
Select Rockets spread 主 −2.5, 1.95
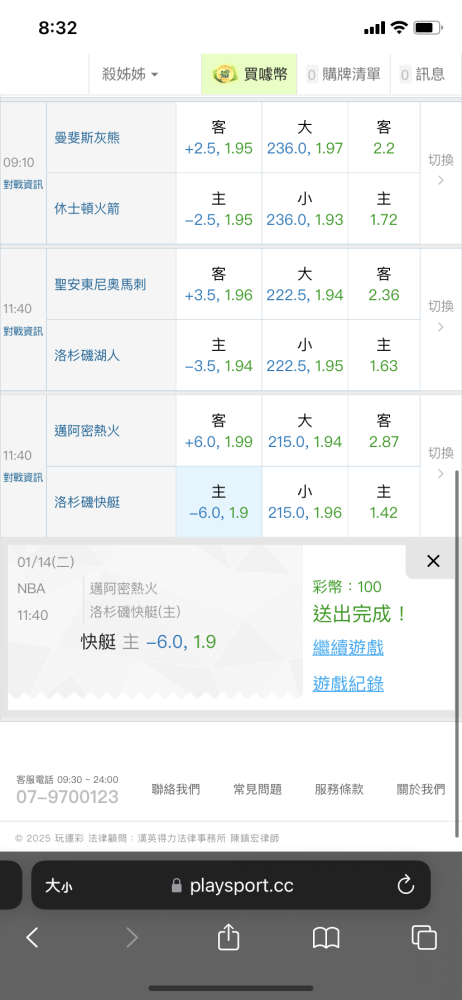pos(219,209)
